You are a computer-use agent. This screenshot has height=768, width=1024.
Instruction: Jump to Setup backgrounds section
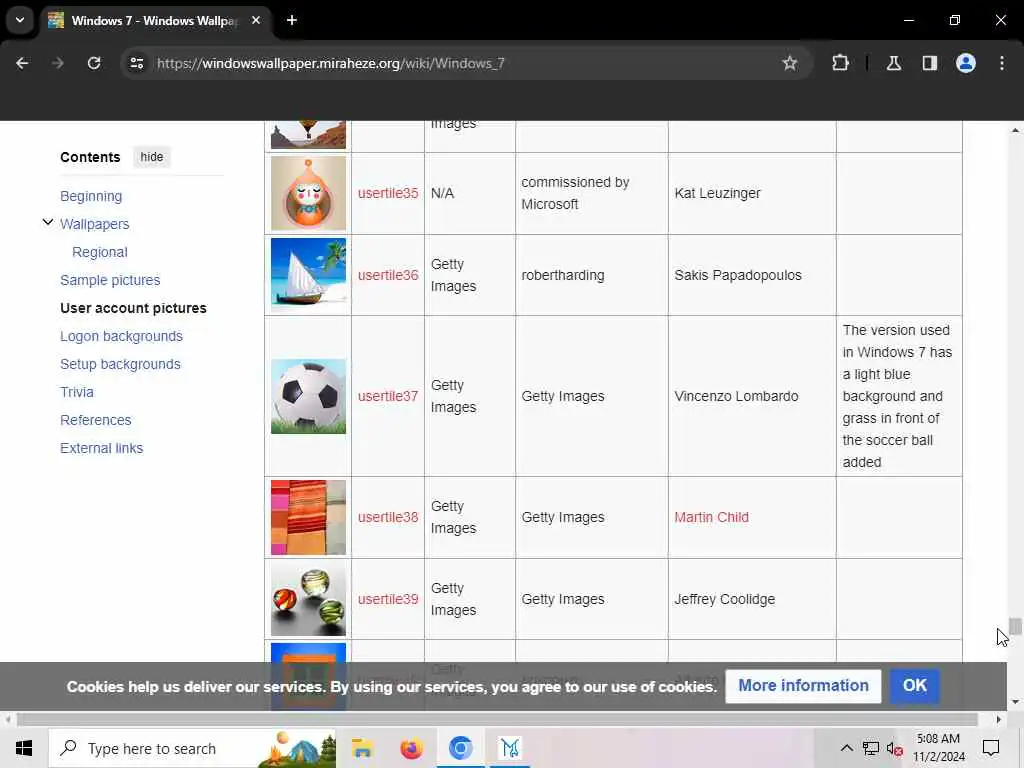120,364
